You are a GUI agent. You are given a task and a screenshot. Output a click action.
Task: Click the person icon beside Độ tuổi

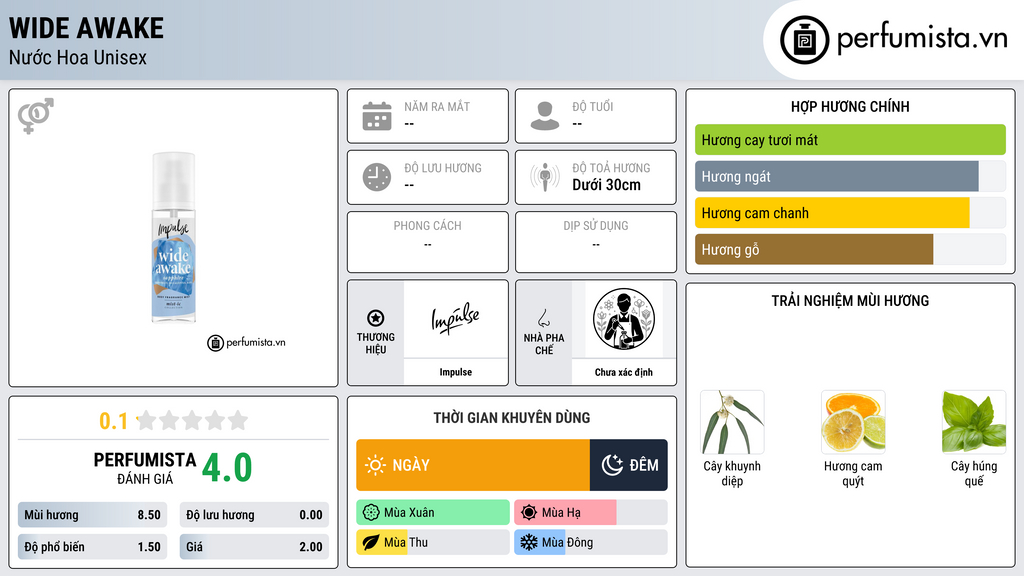(x=545, y=116)
